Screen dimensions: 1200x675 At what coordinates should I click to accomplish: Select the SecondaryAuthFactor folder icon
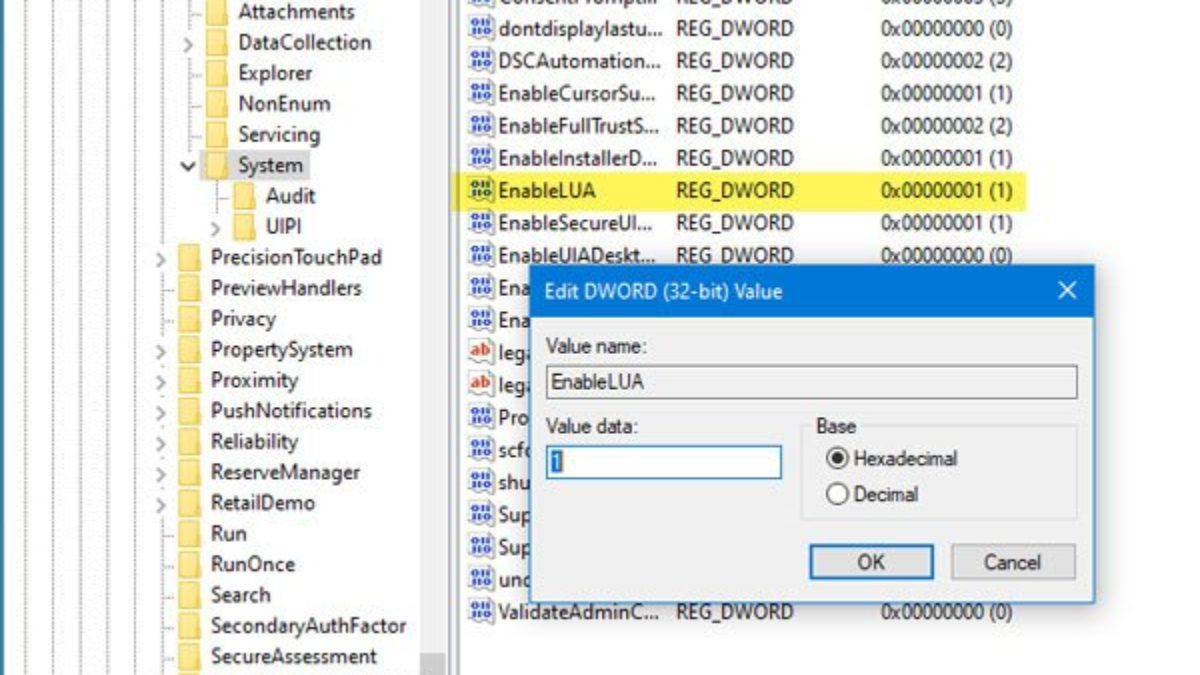[x=189, y=627]
